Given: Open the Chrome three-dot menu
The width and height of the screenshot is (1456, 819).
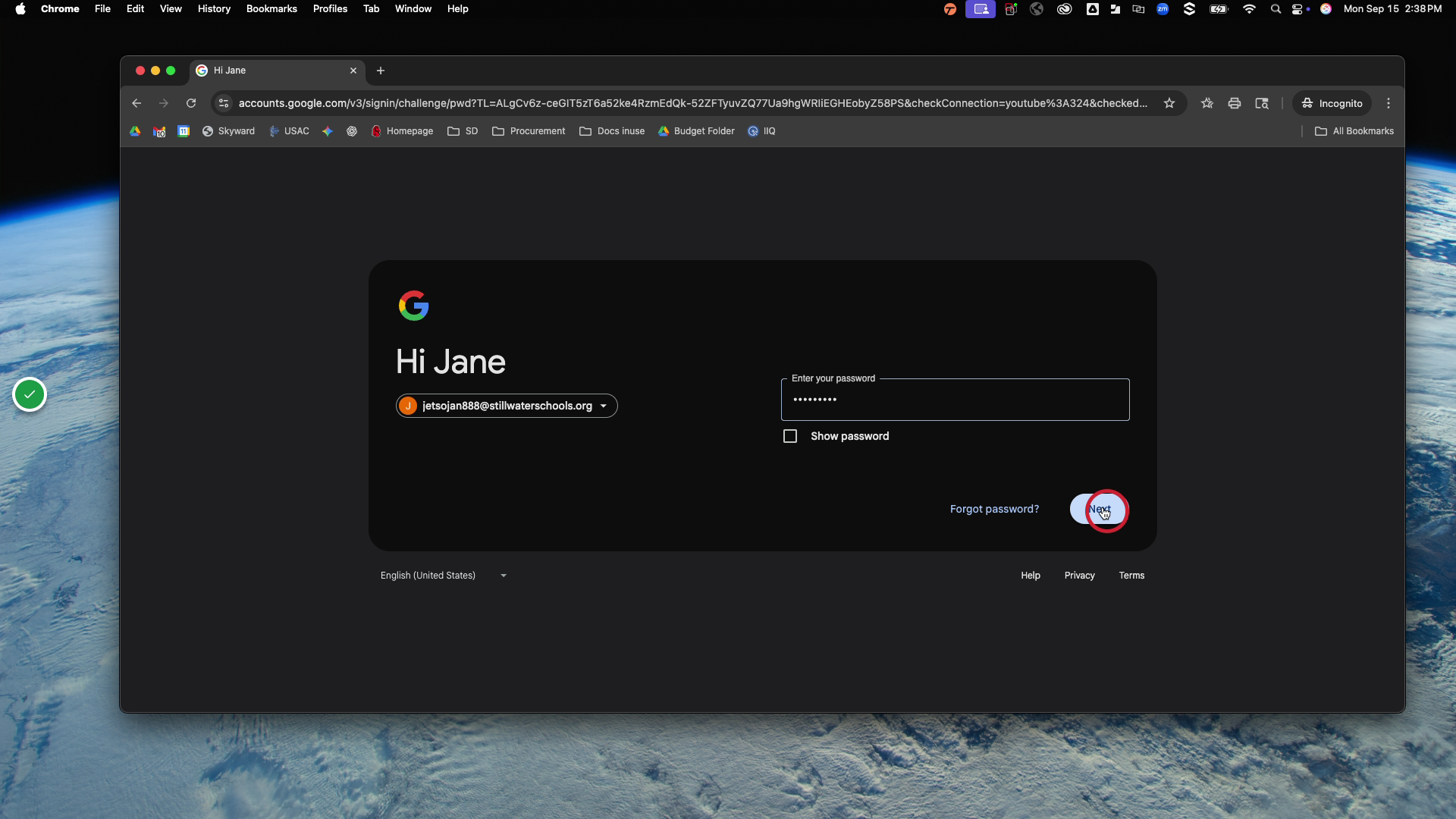Looking at the screenshot, I should click(1389, 103).
